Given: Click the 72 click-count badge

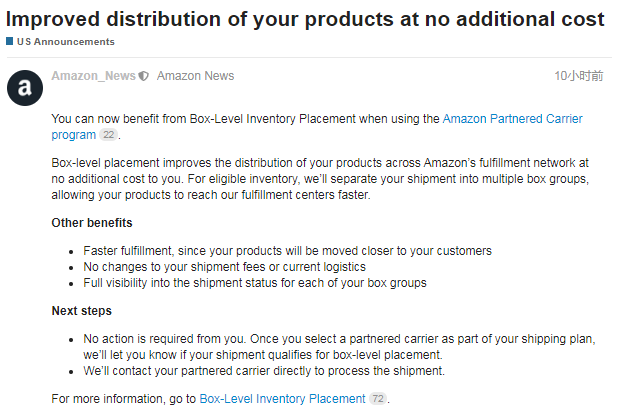Looking at the screenshot, I should click(x=377, y=399).
